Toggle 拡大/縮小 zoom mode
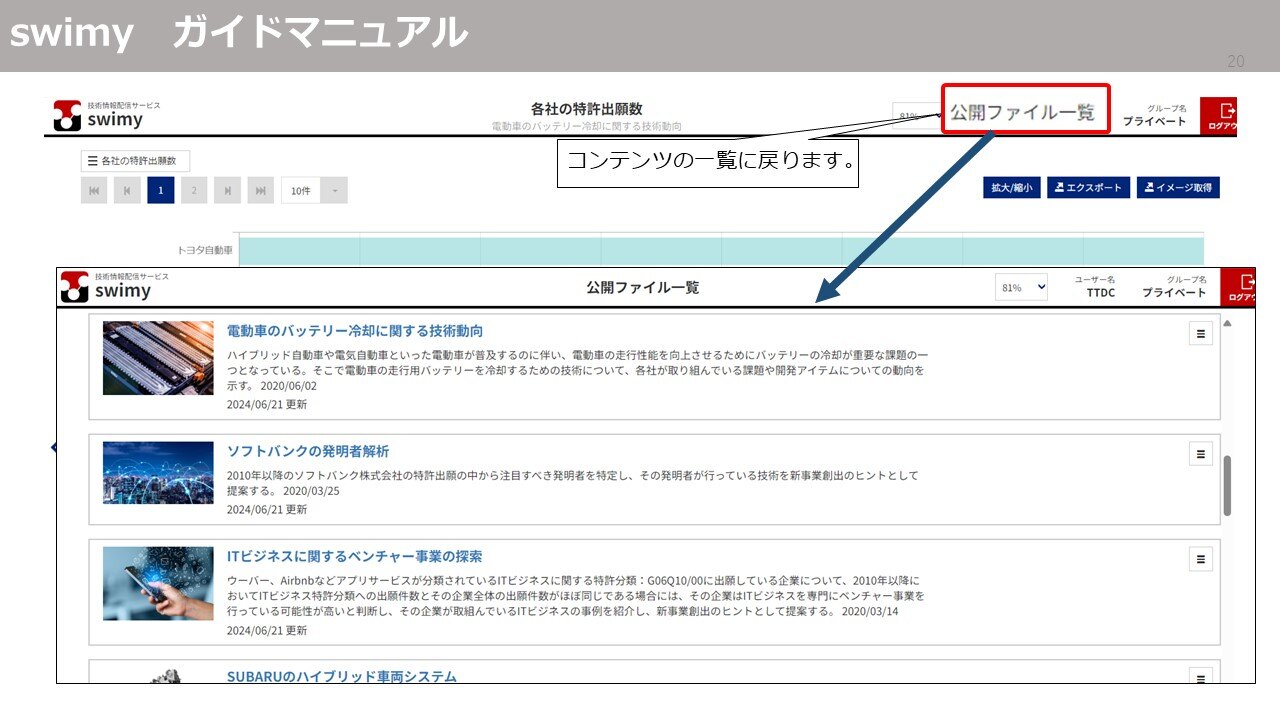 point(1011,187)
